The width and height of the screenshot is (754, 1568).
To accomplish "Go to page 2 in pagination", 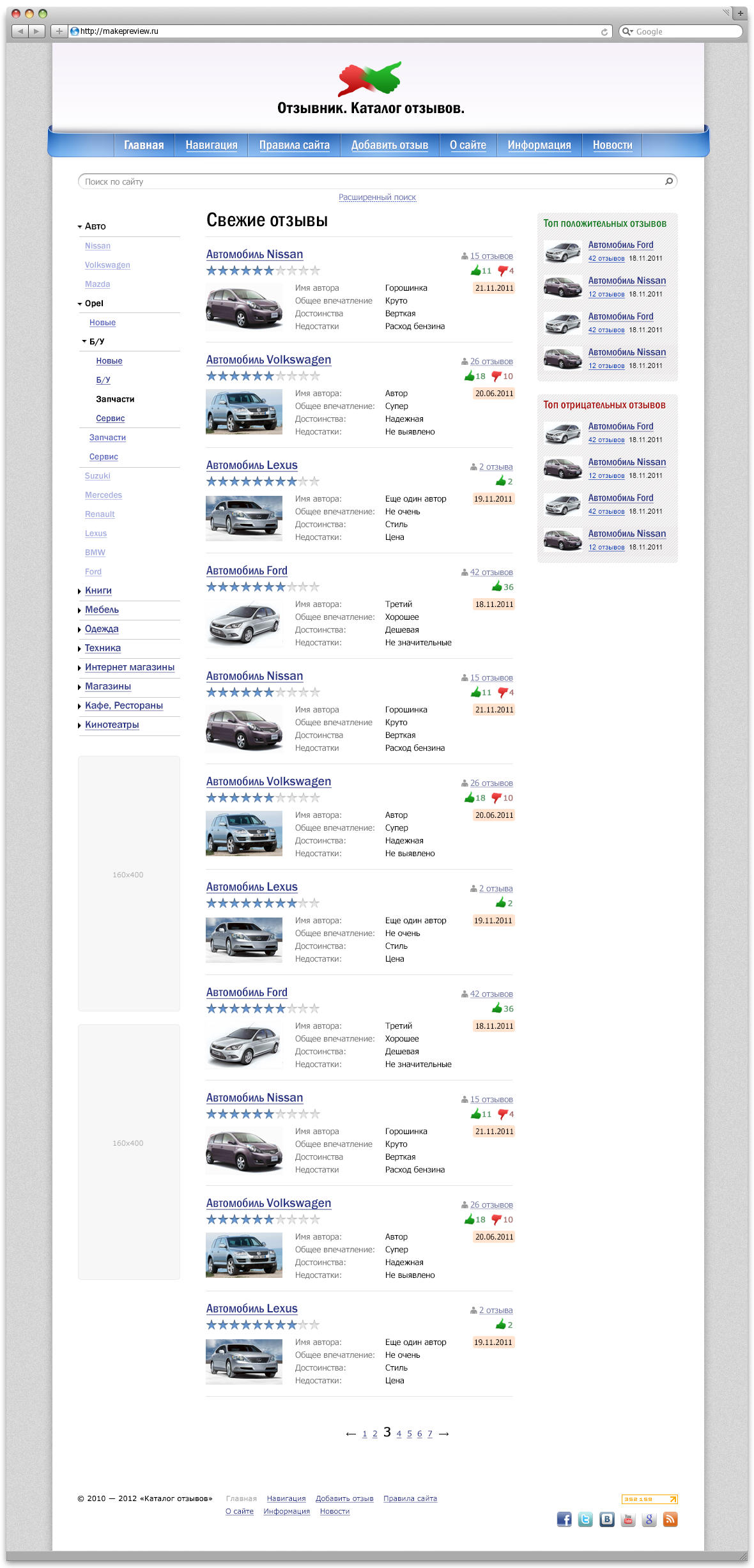I will [375, 1434].
